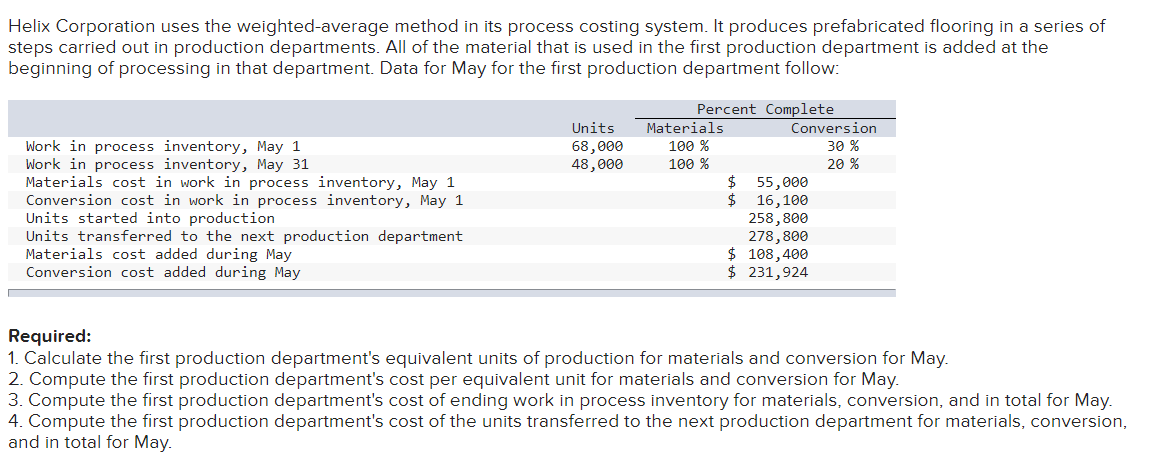Image resolution: width=1165 pixels, height=463 pixels.
Task: Click the $ 108,400 materials cost added value
Action: 768,254
